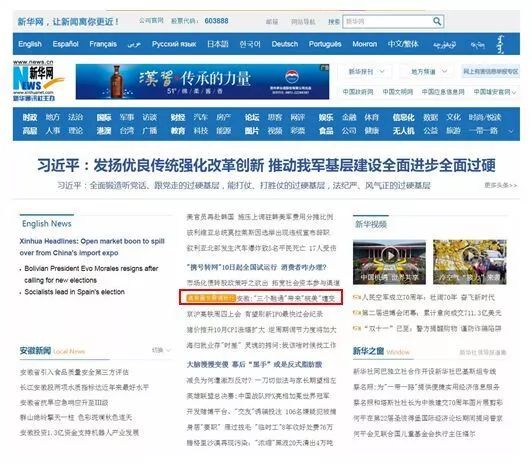Viewport: 532px width, 465px height.
Task: Focus the 新华网 search input field
Action: (x=388, y=21)
